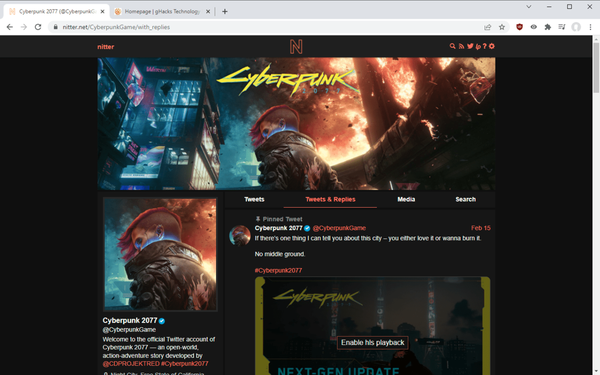
Task: Open the media control playlist icon
Action: (x=562, y=27)
